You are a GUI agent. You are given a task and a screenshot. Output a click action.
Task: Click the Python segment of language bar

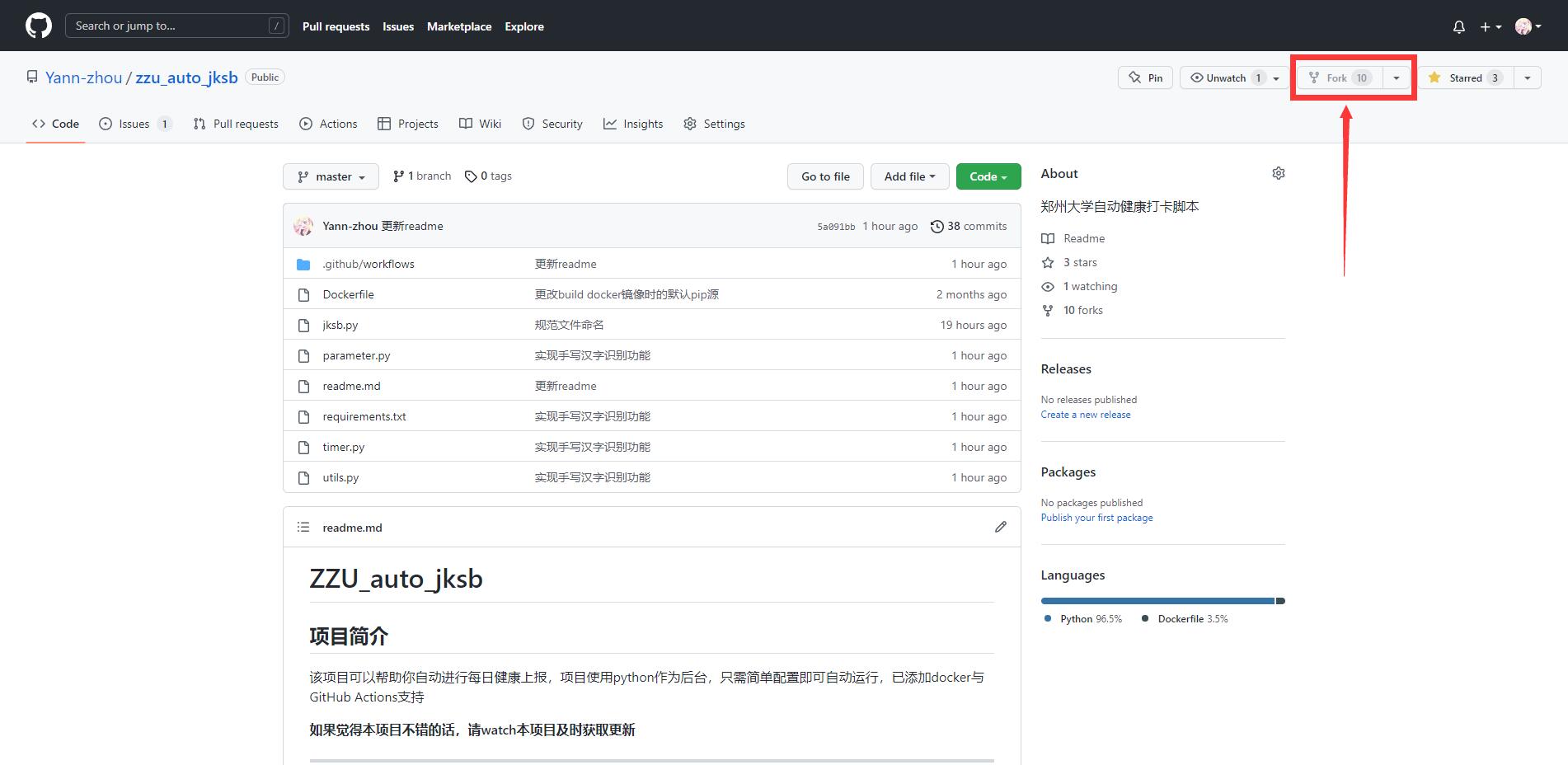[x=1157, y=601]
